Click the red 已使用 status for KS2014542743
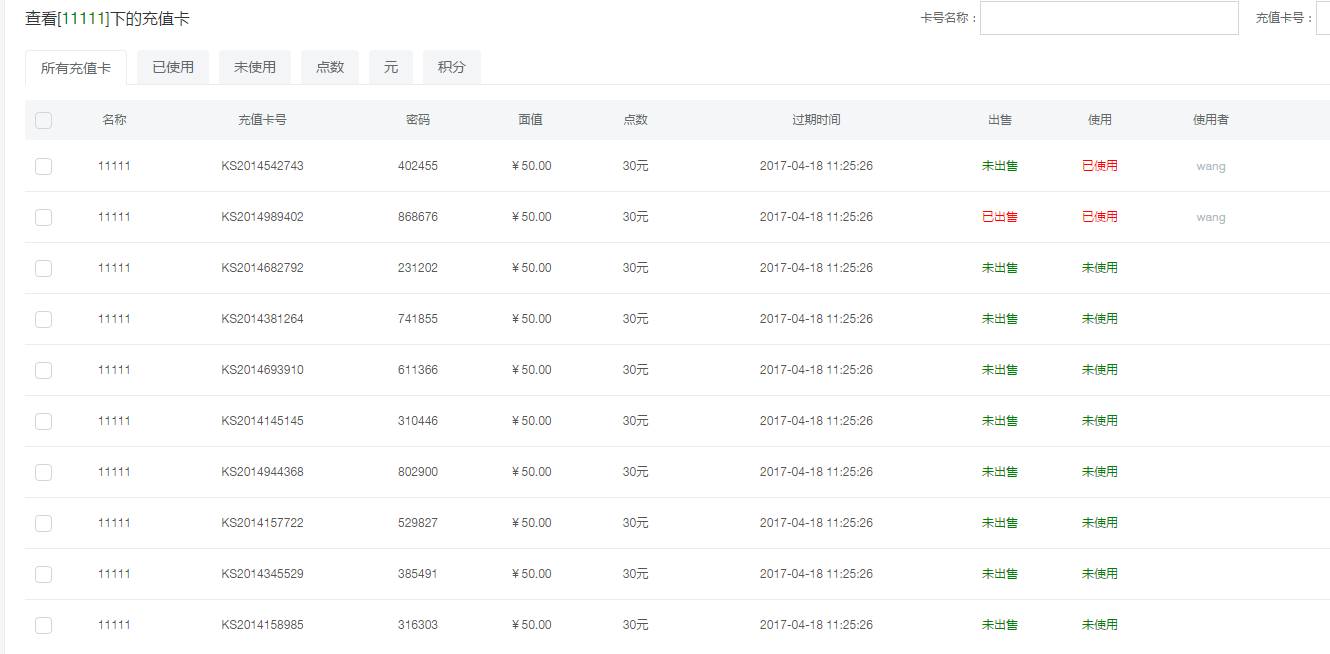This screenshot has width=1330, height=654. pyautogui.click(x=1100, y=166)
